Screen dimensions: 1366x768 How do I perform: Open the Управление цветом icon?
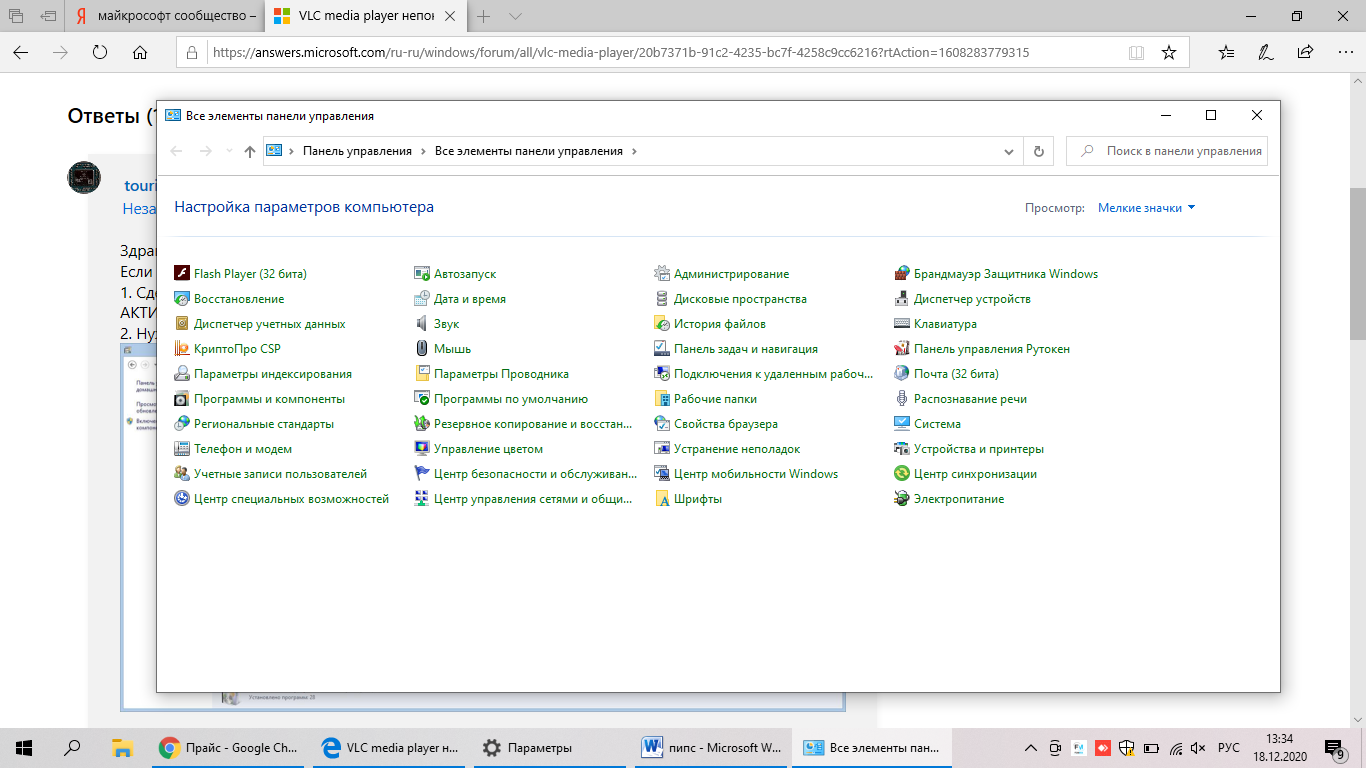(x=422, y=448)
